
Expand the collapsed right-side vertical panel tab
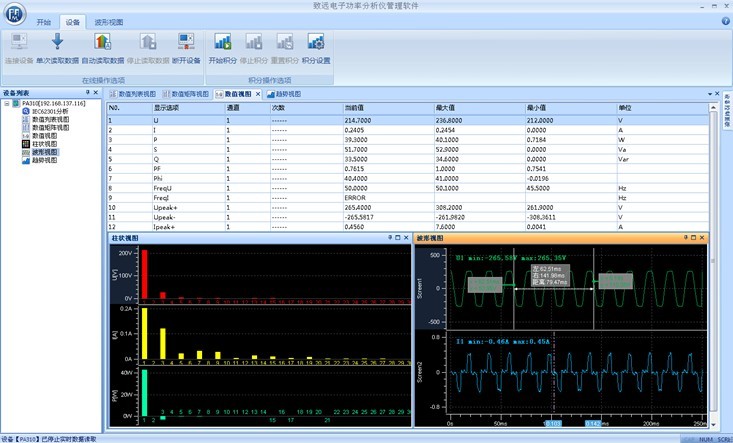(x=727, y=110)
